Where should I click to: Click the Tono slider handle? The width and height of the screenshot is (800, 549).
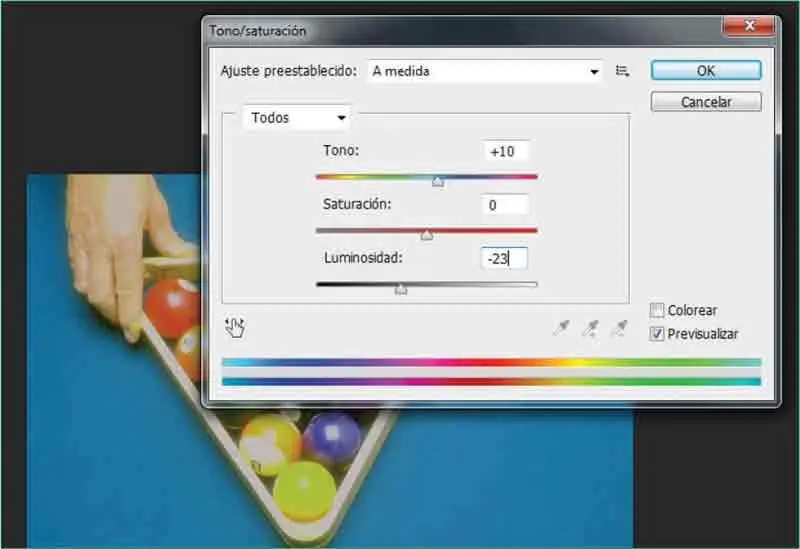437,182
